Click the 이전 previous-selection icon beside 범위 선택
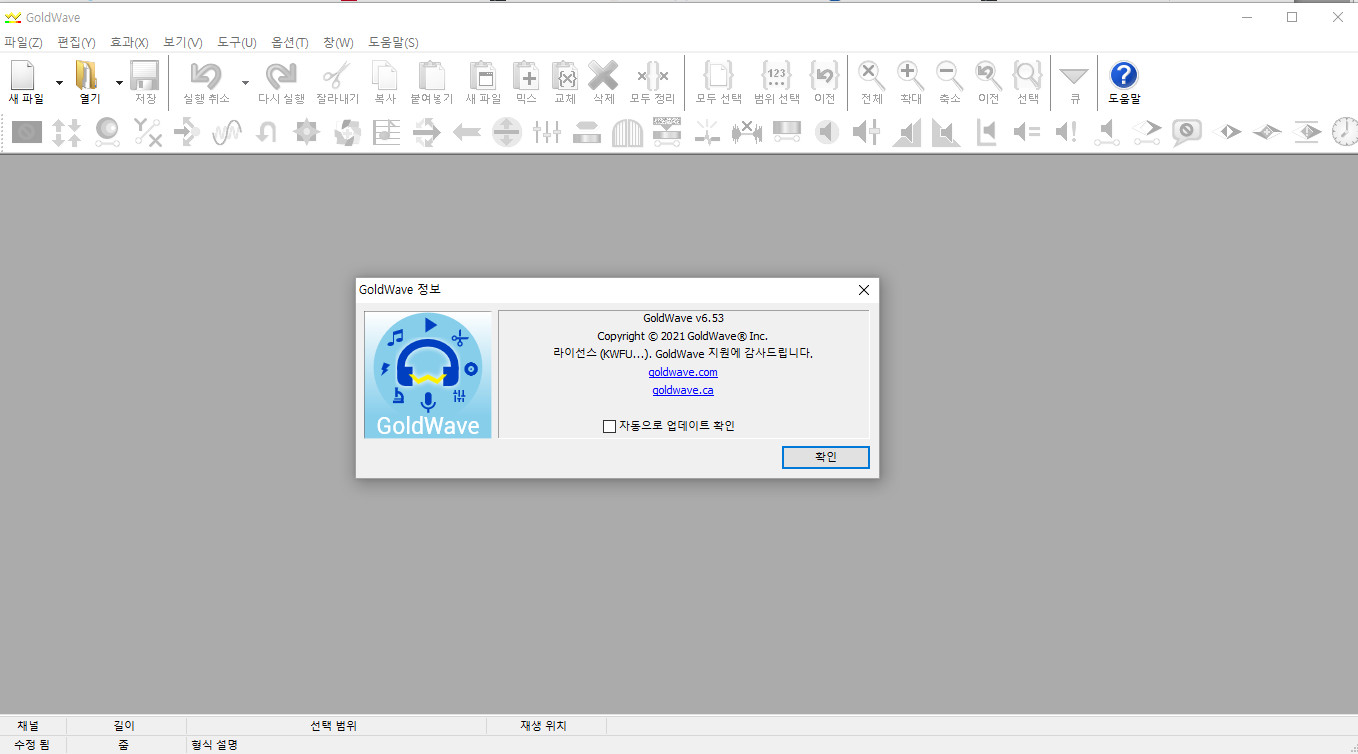This screenshot has height=754, width=1358. pos(824,75)
